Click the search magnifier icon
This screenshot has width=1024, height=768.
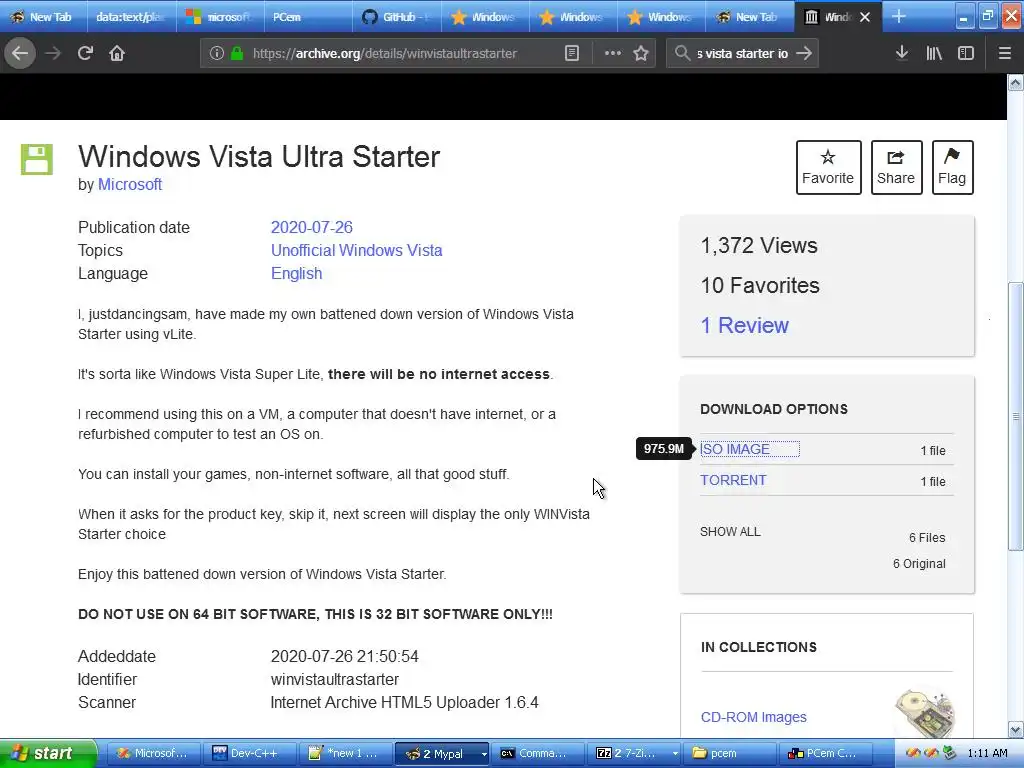coord(682,54)
